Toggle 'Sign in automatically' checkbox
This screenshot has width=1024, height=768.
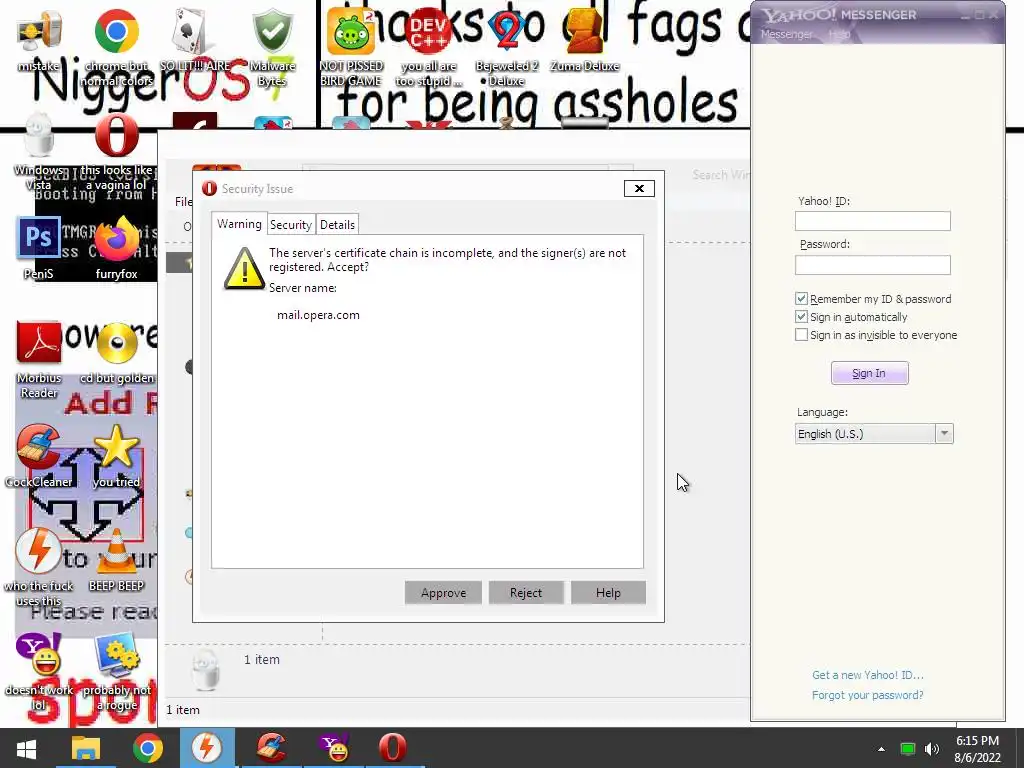(x=801, y=317)
